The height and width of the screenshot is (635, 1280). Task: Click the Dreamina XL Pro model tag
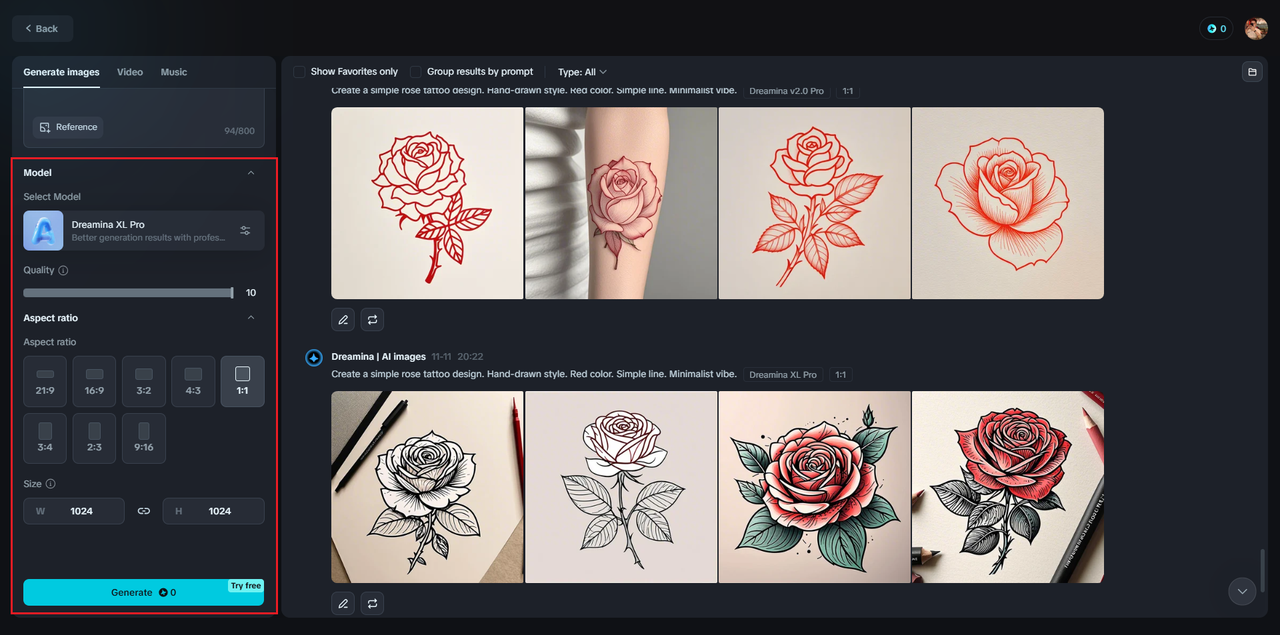[x=783, y=375]
